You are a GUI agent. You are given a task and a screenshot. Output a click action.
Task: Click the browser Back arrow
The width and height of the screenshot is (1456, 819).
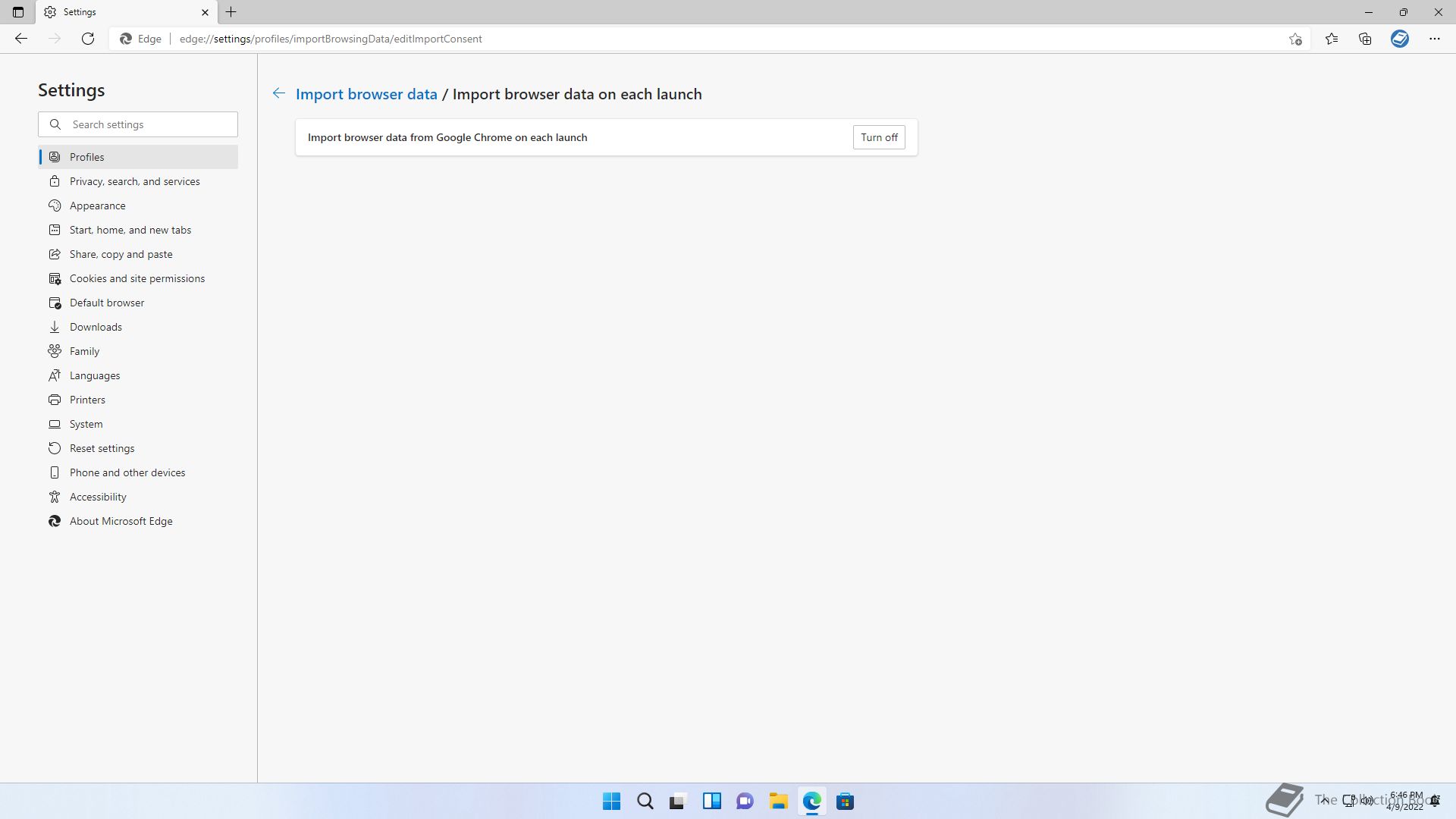click(x=21, y=39)
